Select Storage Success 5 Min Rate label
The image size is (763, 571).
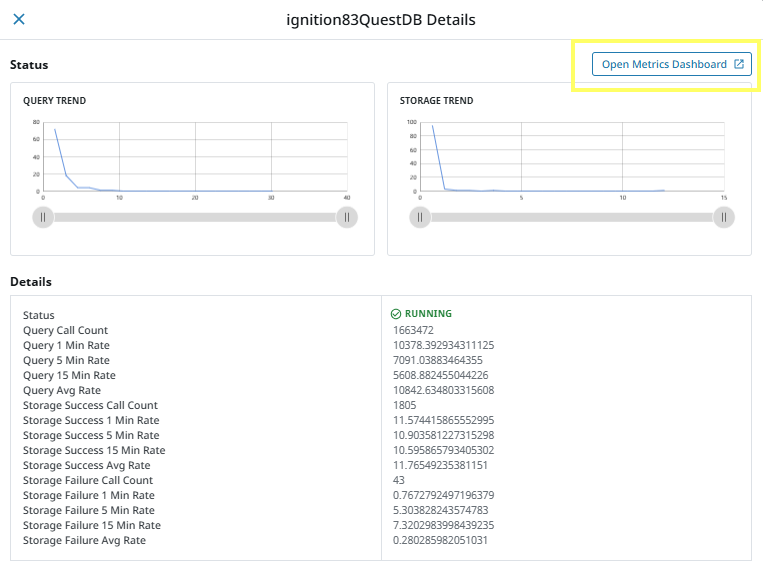coord(91,436)
